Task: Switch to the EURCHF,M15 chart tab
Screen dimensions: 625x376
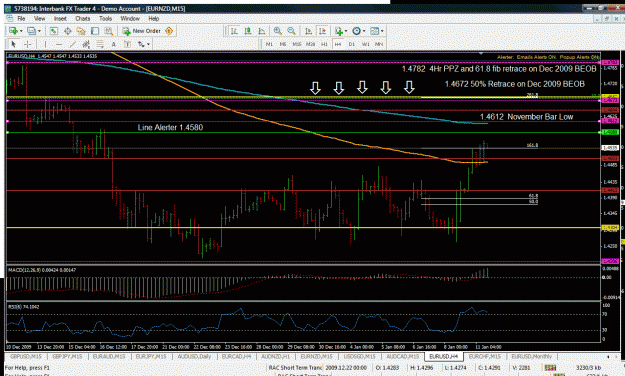Action: [484, 356]
